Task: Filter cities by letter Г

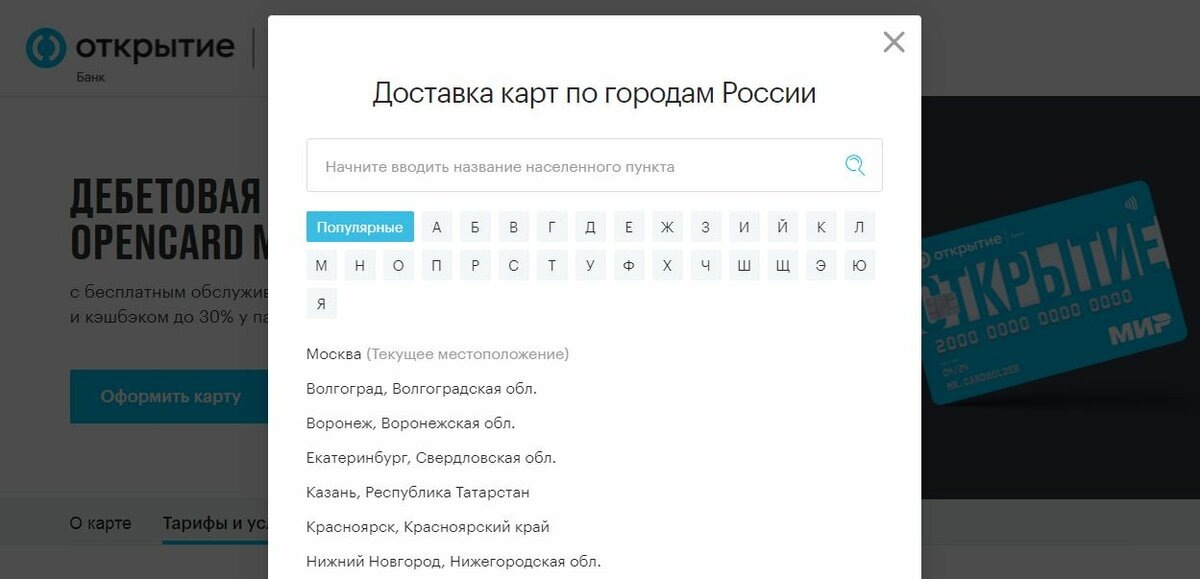Action: coord(552,227)
